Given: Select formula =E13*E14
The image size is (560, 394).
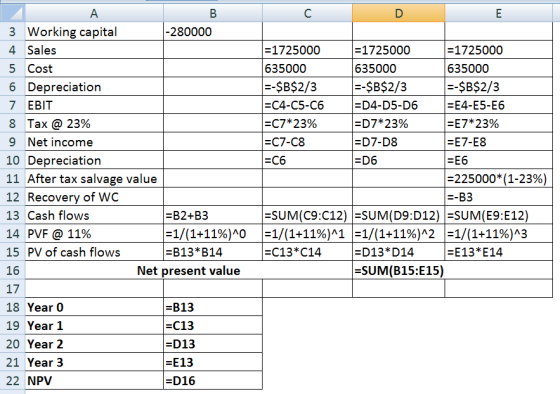Looking at the screenshot, I should [x=499, y=252].
